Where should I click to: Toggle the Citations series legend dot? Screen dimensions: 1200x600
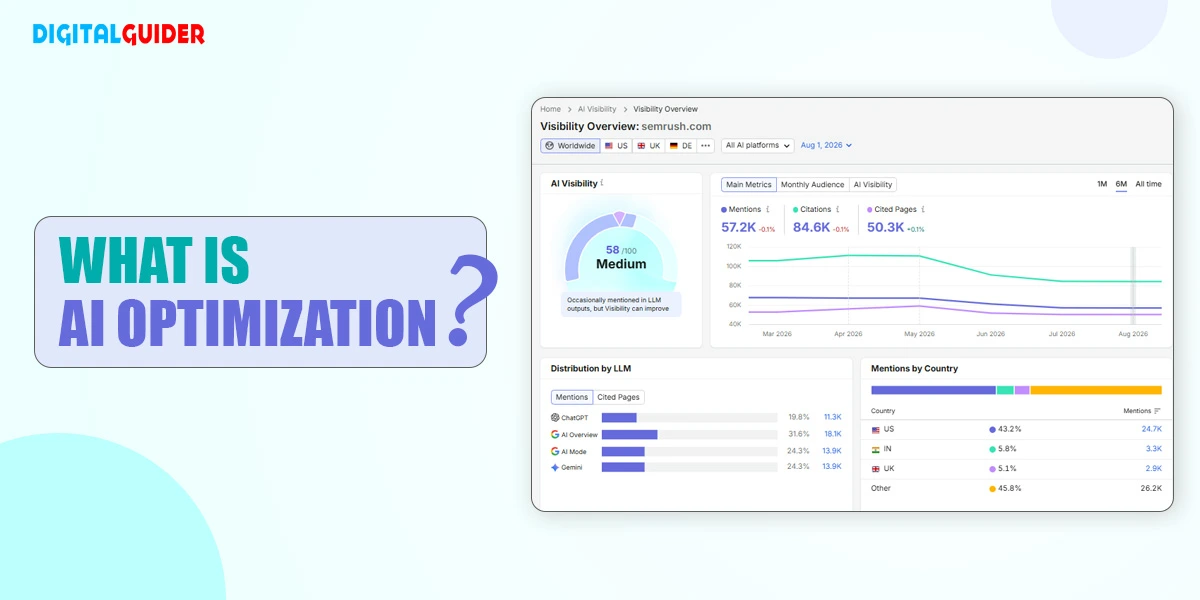coord(796,210)
